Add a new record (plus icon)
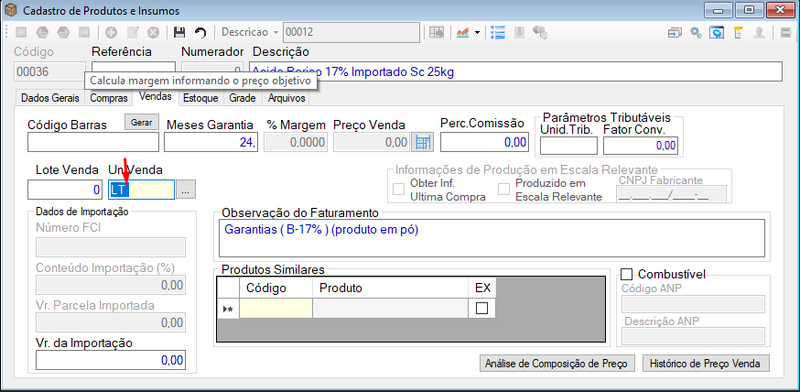This screenshot has width=800, height=392. (x=111, y=32)
